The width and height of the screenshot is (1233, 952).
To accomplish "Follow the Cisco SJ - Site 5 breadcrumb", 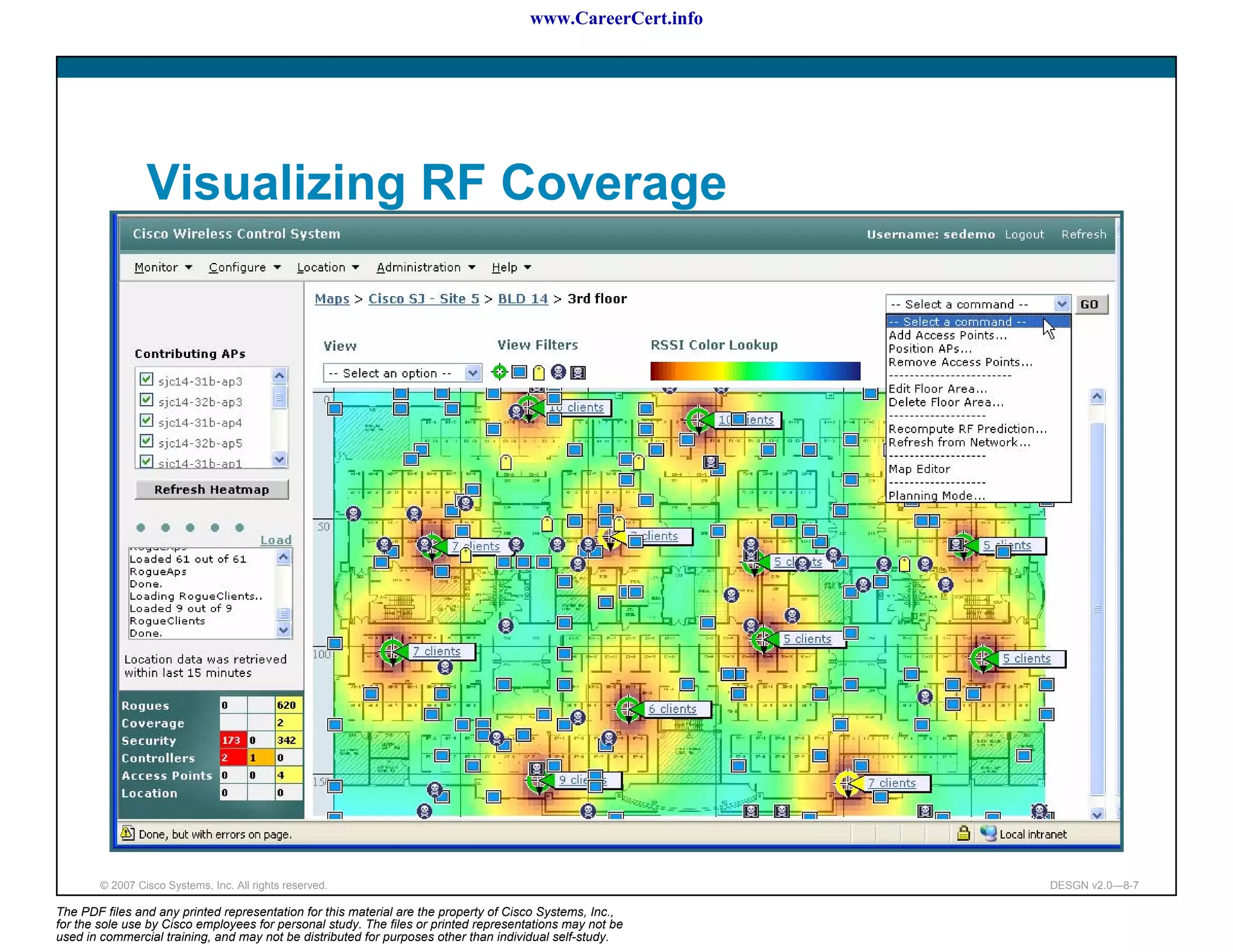I will point(424,298).
